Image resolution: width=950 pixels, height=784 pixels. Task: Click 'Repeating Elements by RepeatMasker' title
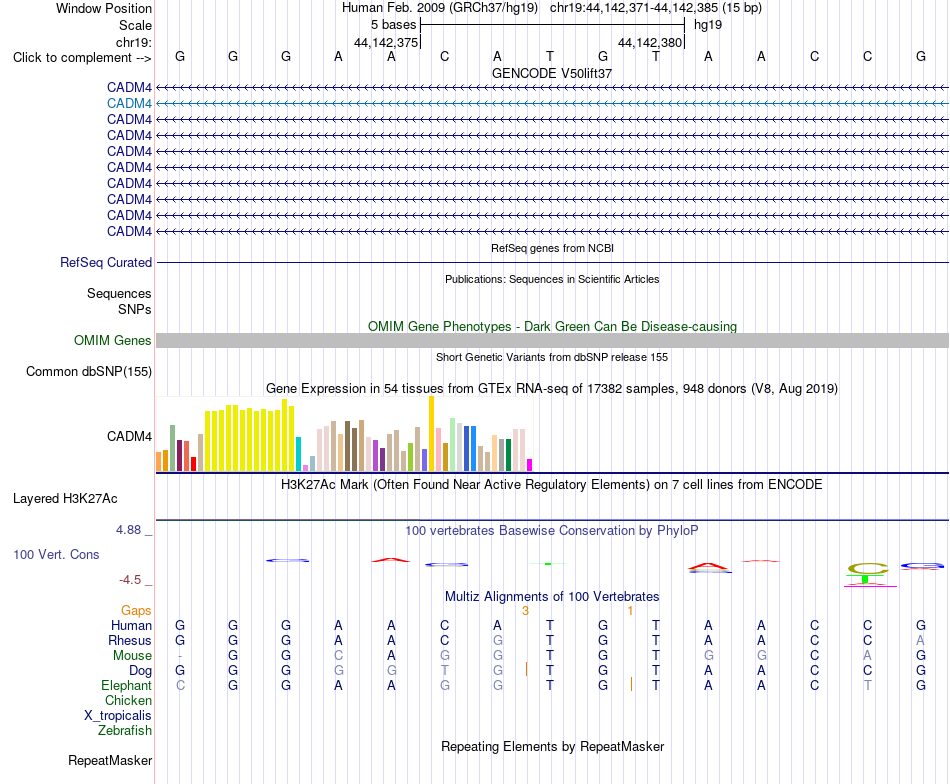click(552, 746)
